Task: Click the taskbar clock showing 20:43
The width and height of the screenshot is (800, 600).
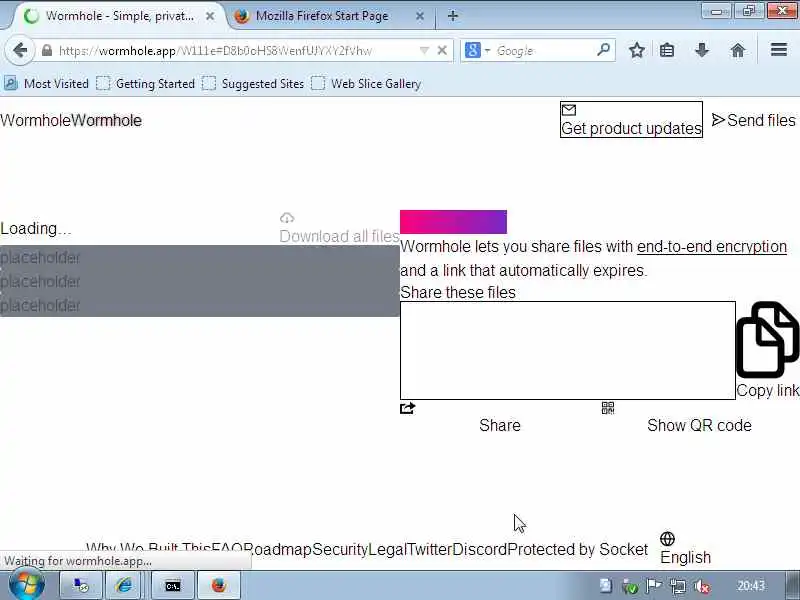Action: point(751,586)
